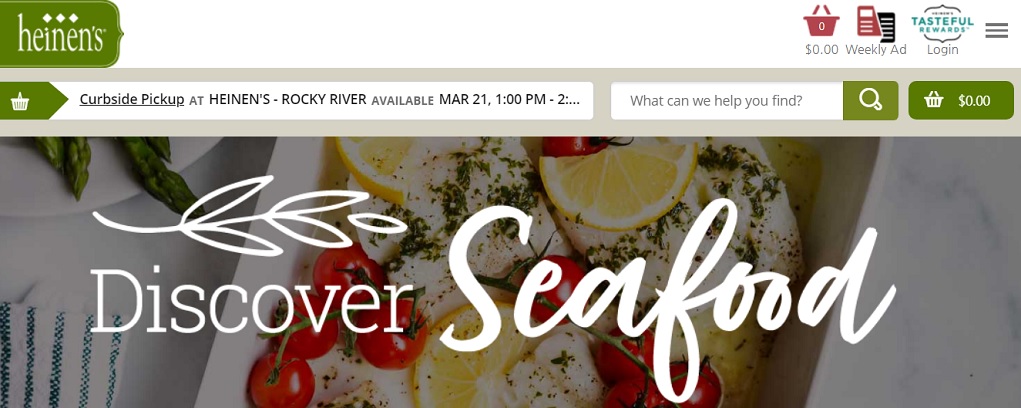The width and height of the screenshot is (1021, 408).
Task: Click the Heinen's logo
Action: [x=61, y=34]
